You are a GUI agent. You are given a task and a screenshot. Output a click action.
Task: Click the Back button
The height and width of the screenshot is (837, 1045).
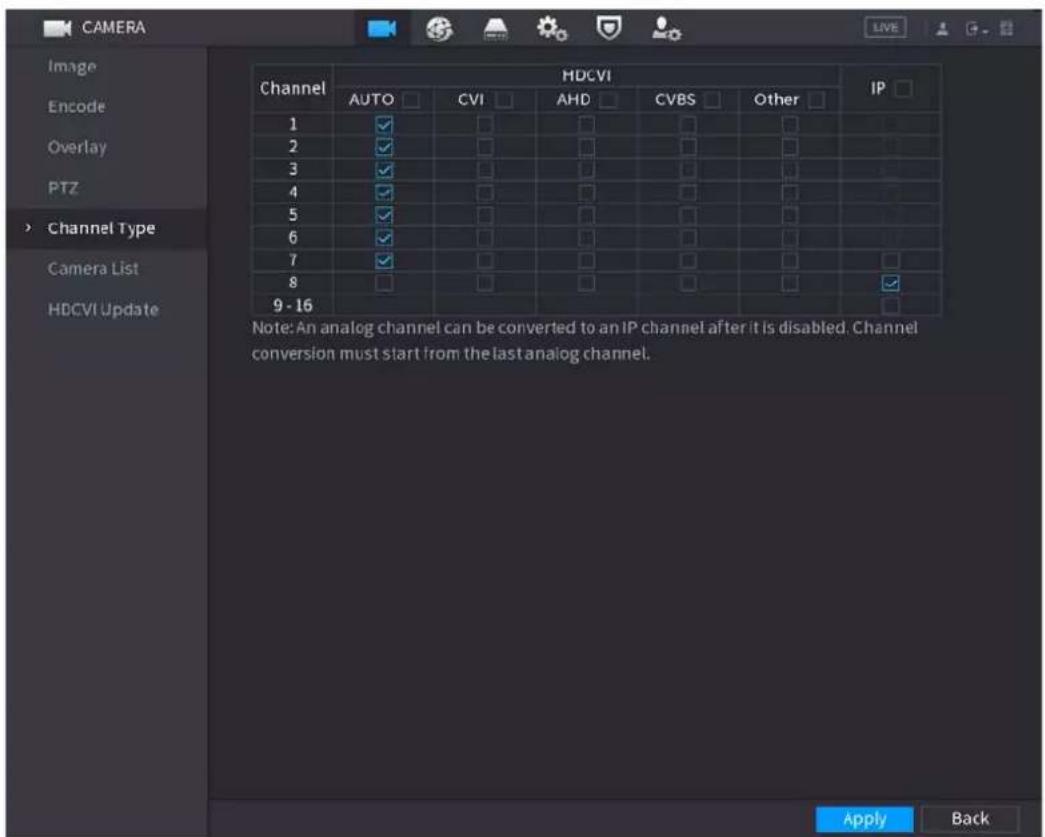970,818
